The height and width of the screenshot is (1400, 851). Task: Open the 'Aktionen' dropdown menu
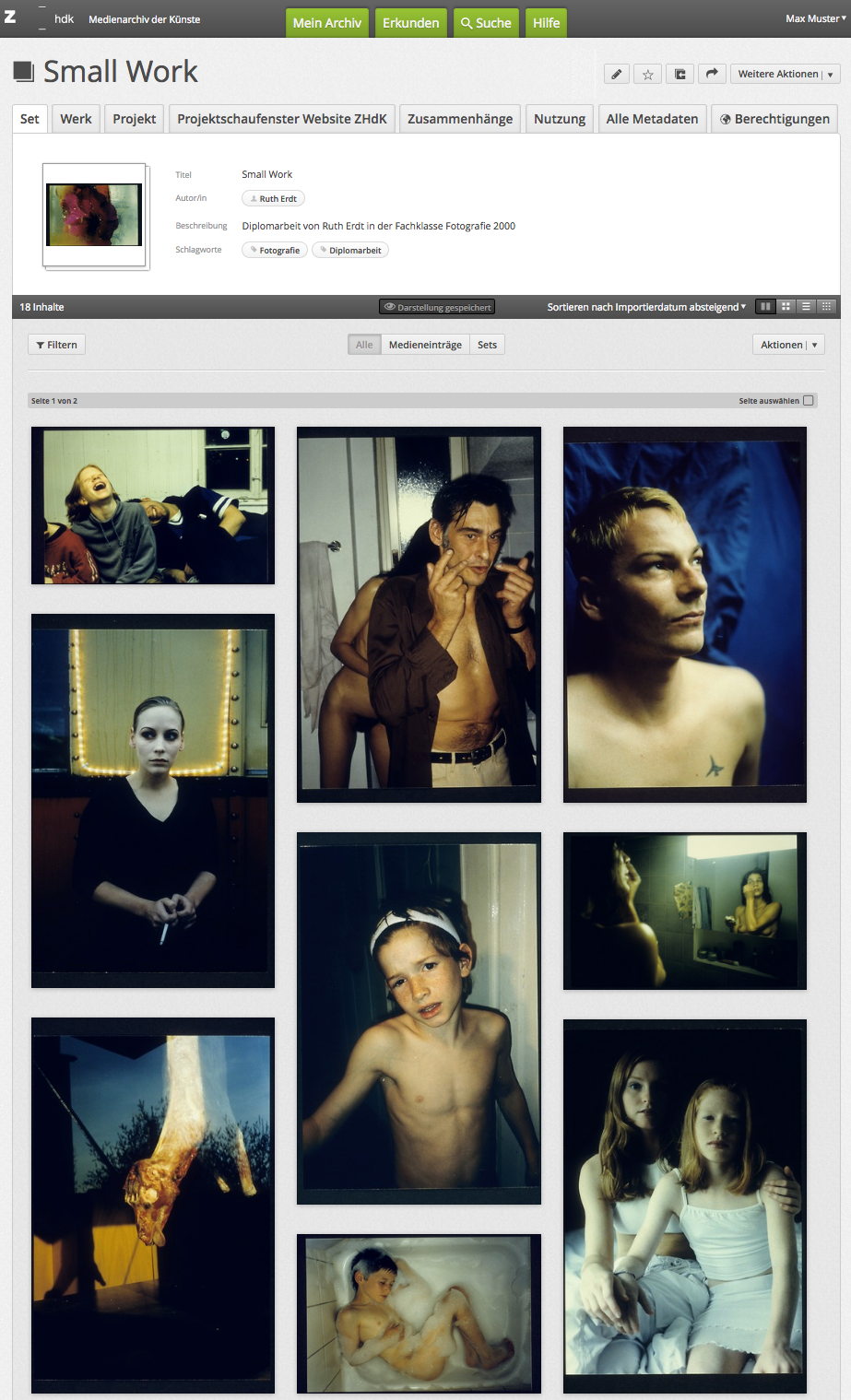[788, 345]
